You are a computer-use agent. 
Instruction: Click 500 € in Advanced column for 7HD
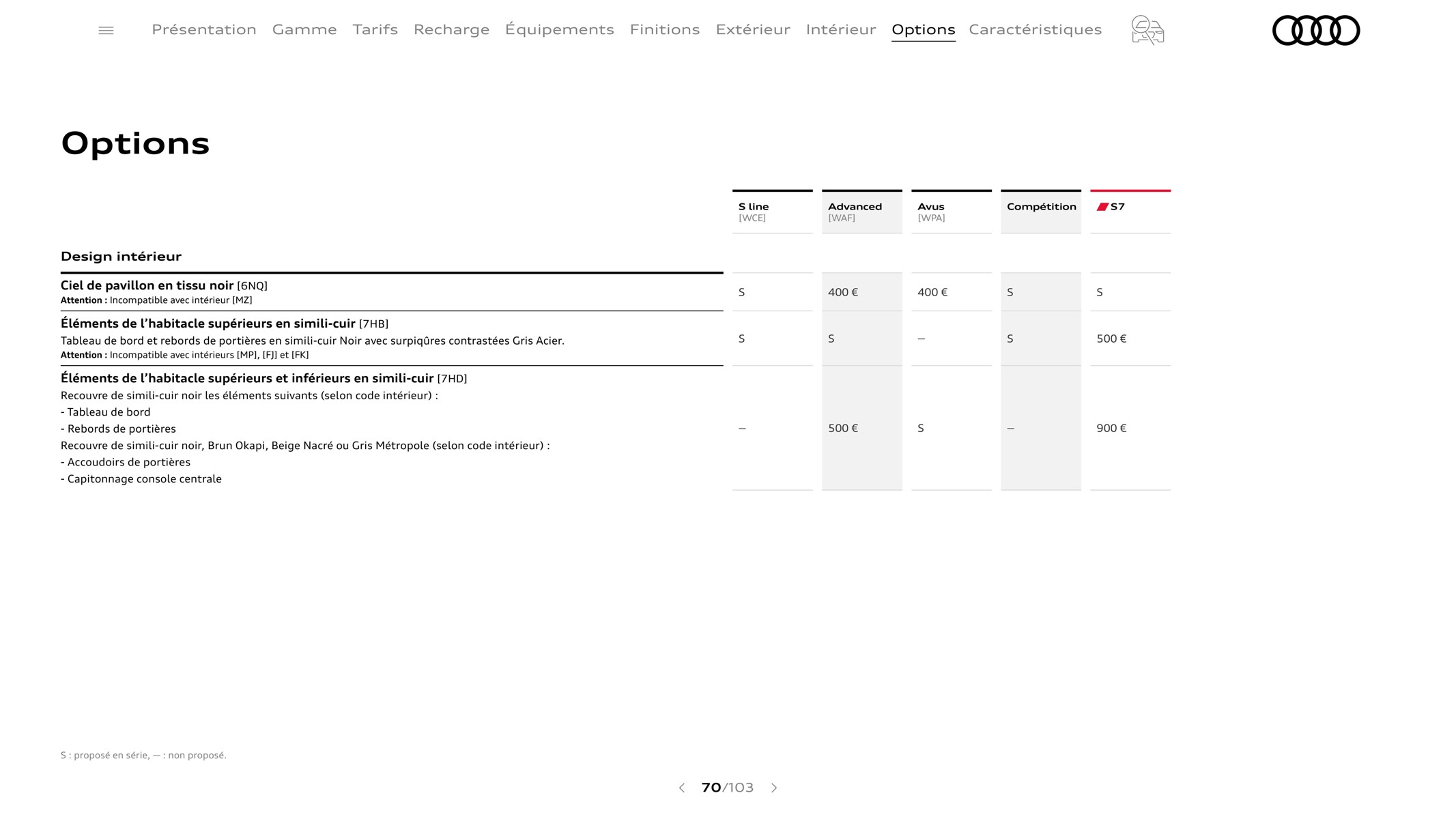point(843,428)
